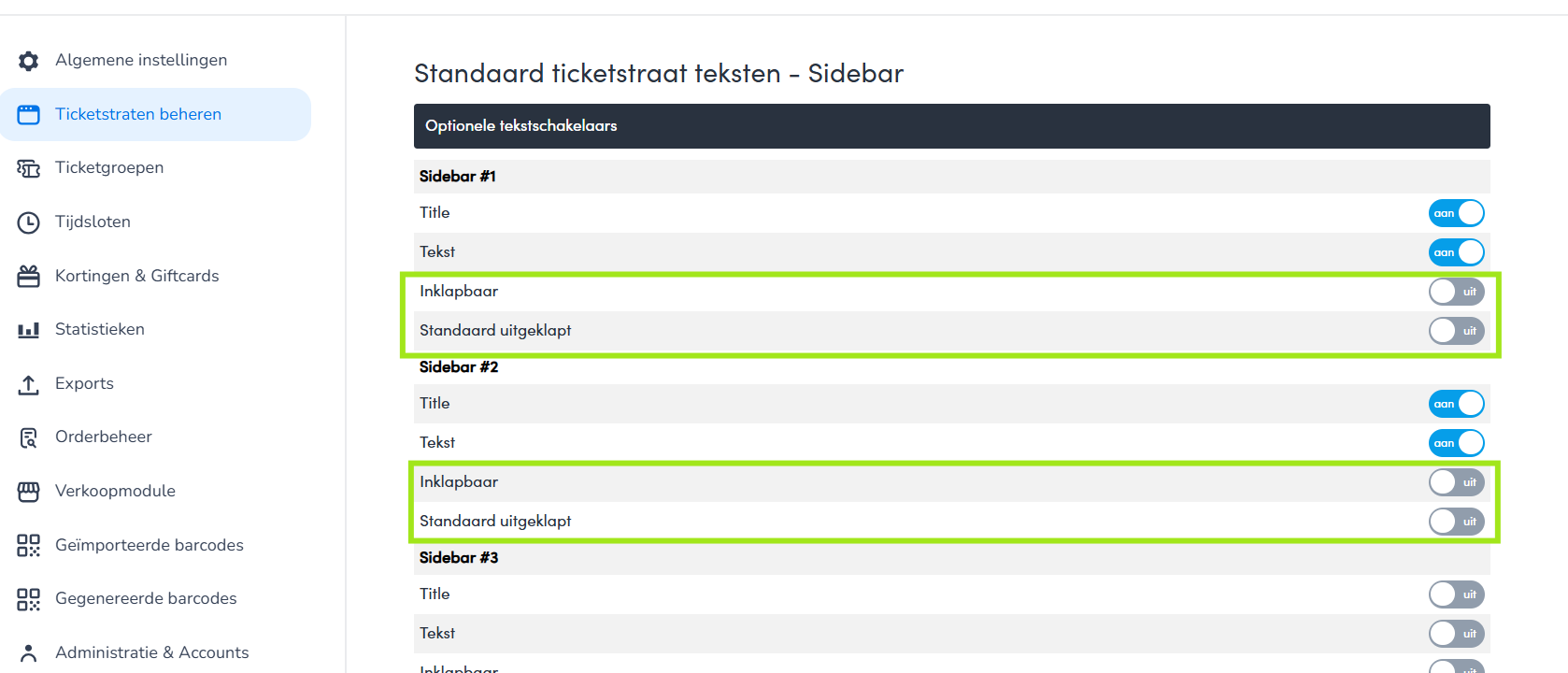Go to Gegenereerde barcodes section
This screenshot has height=673, width=1568.
(x=146, y=598)
